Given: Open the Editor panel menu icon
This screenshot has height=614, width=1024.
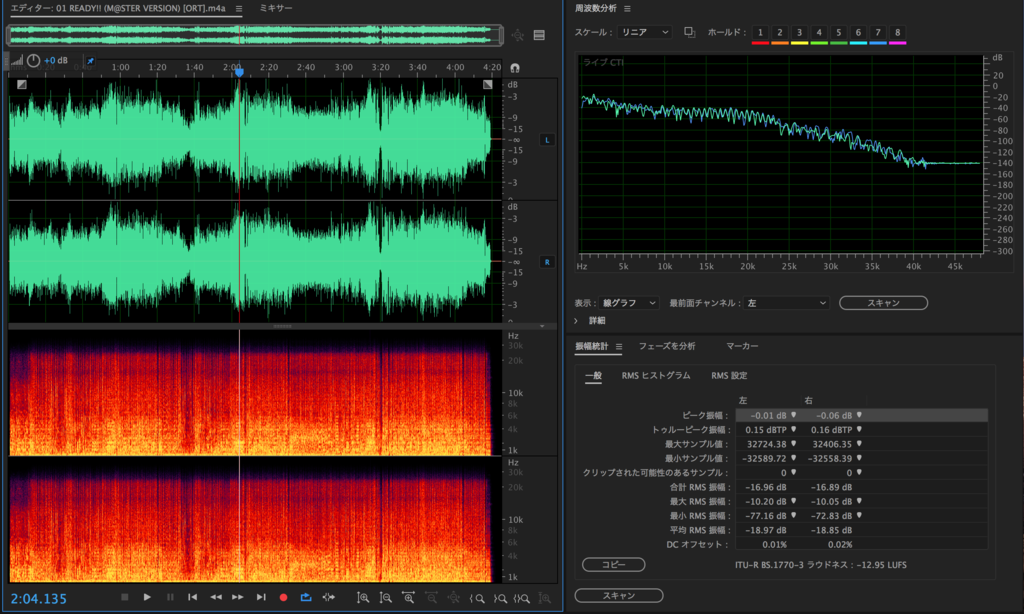Looking at the screenshot, I should pos(238,8).
